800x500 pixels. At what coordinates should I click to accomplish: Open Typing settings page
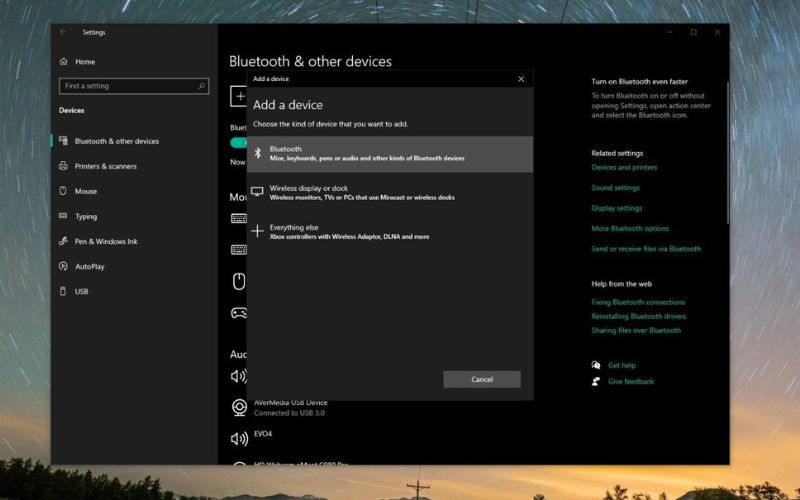(86, 216)
